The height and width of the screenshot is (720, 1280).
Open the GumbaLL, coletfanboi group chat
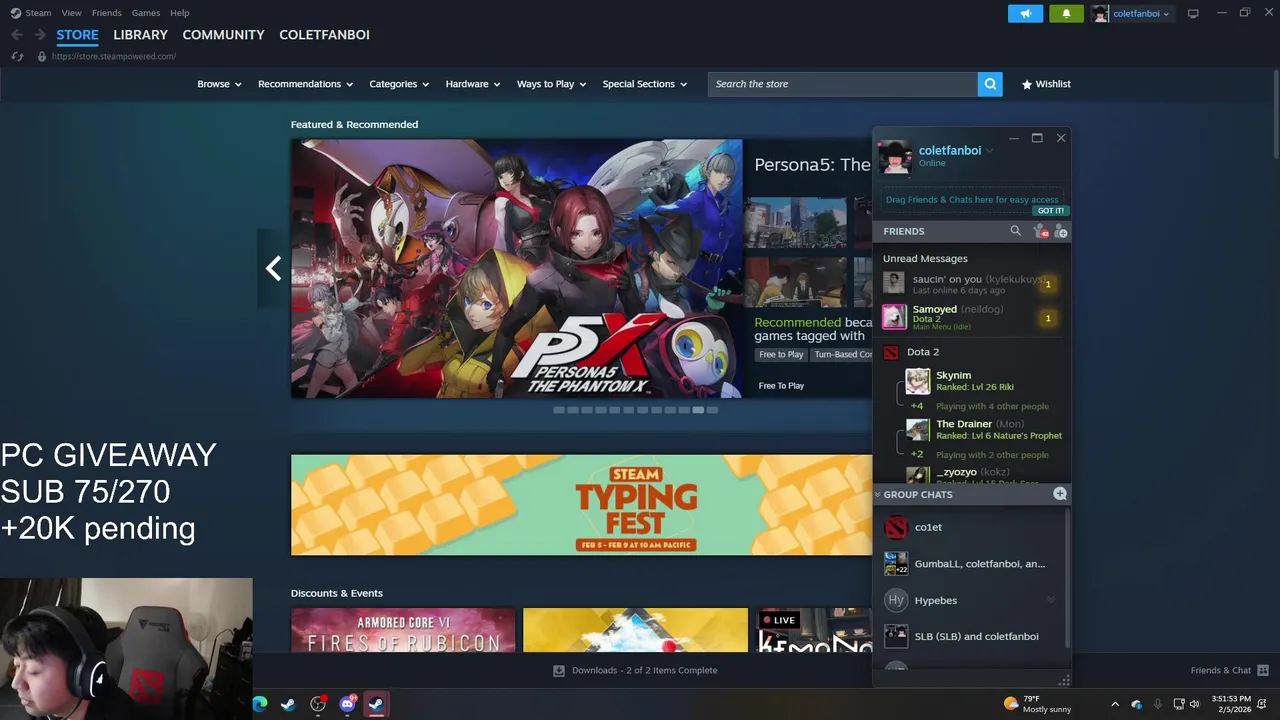coord(970,564)
